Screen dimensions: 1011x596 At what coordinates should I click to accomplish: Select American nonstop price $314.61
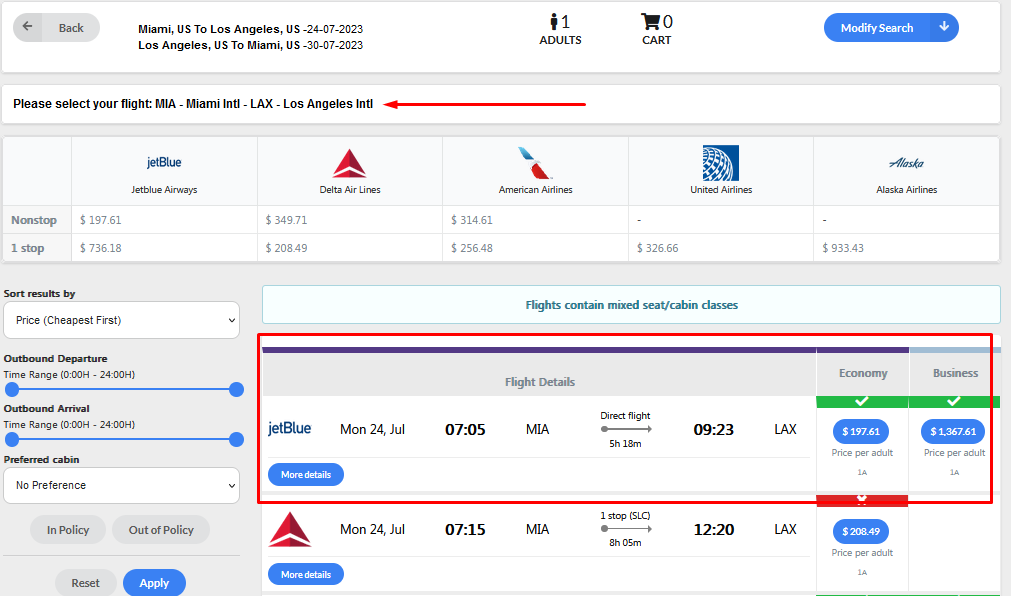(x=471, y=220)
